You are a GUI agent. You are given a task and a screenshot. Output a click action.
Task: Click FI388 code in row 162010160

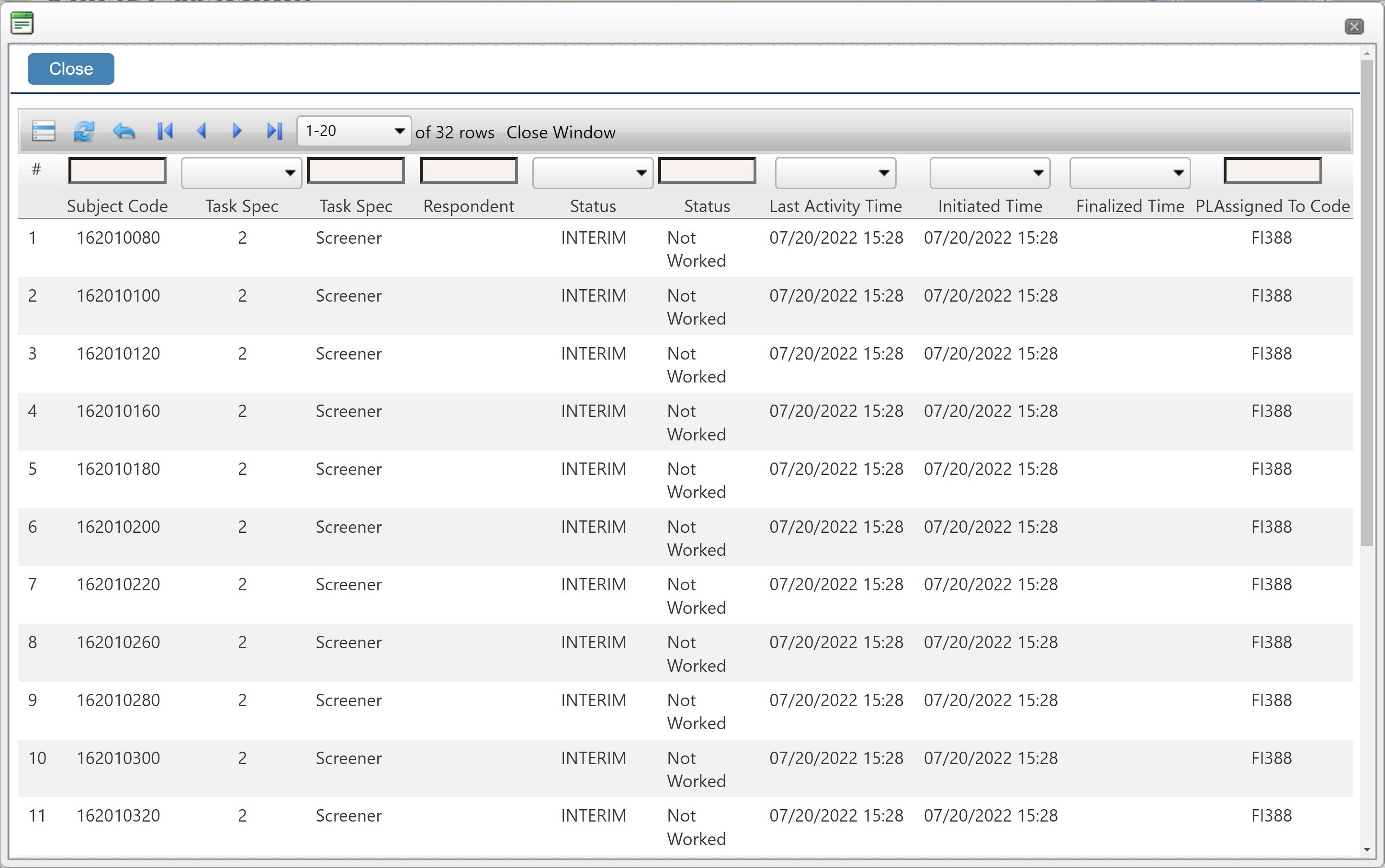pyautogui.click(x=1272, y=411)
